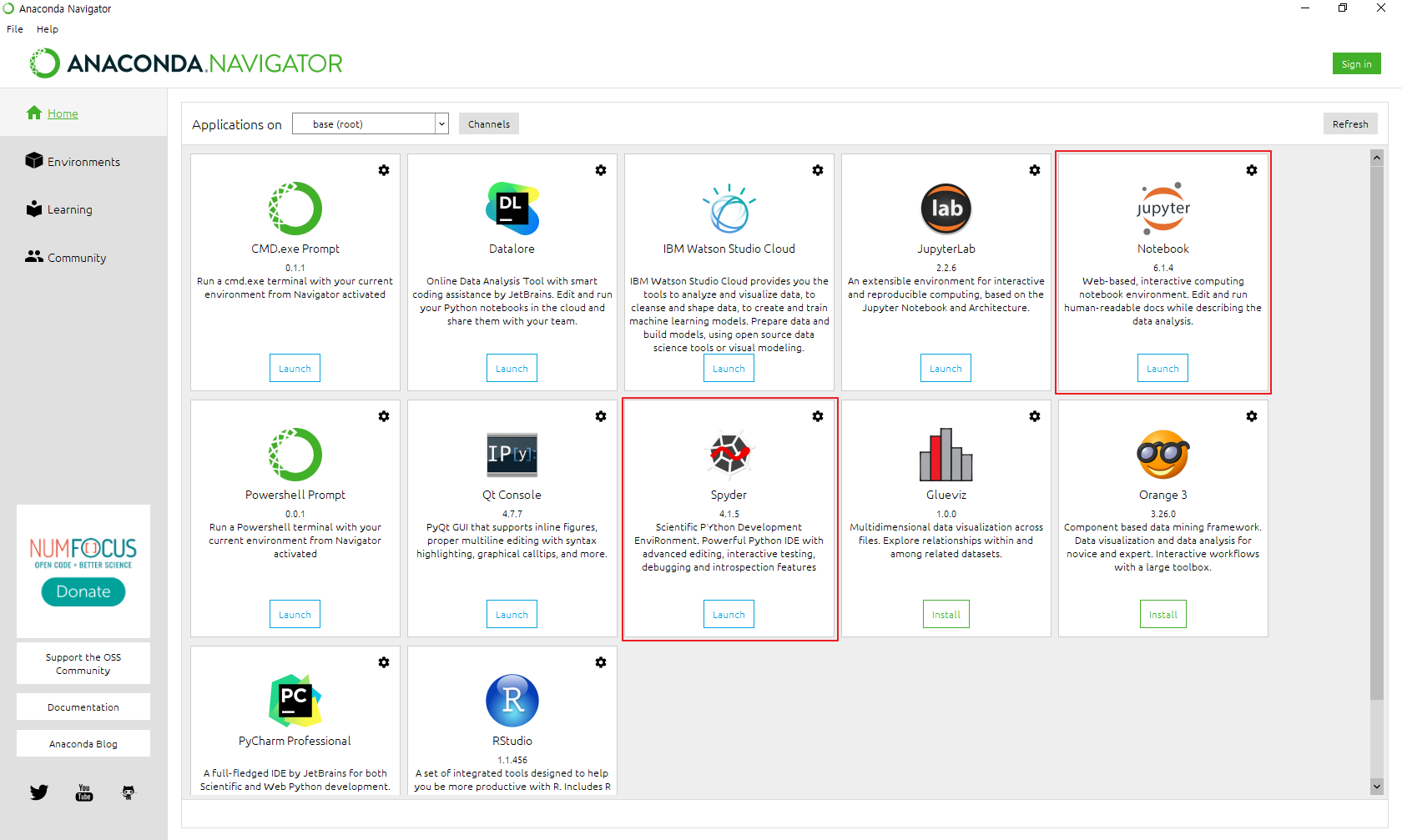Click the CMD.exe Prompt application icon
The height and width of the screenshot is (840, 1402).
[295, 209]
